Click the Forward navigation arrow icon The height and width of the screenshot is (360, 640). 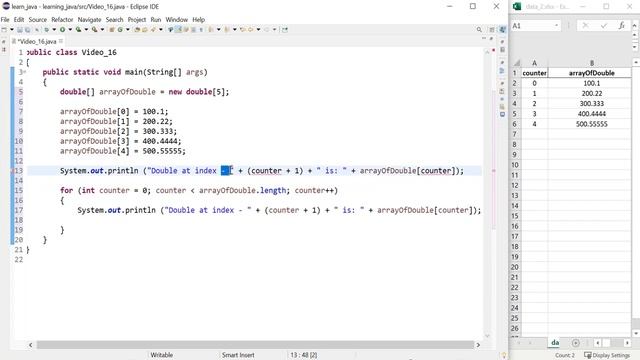click(266, 30)
